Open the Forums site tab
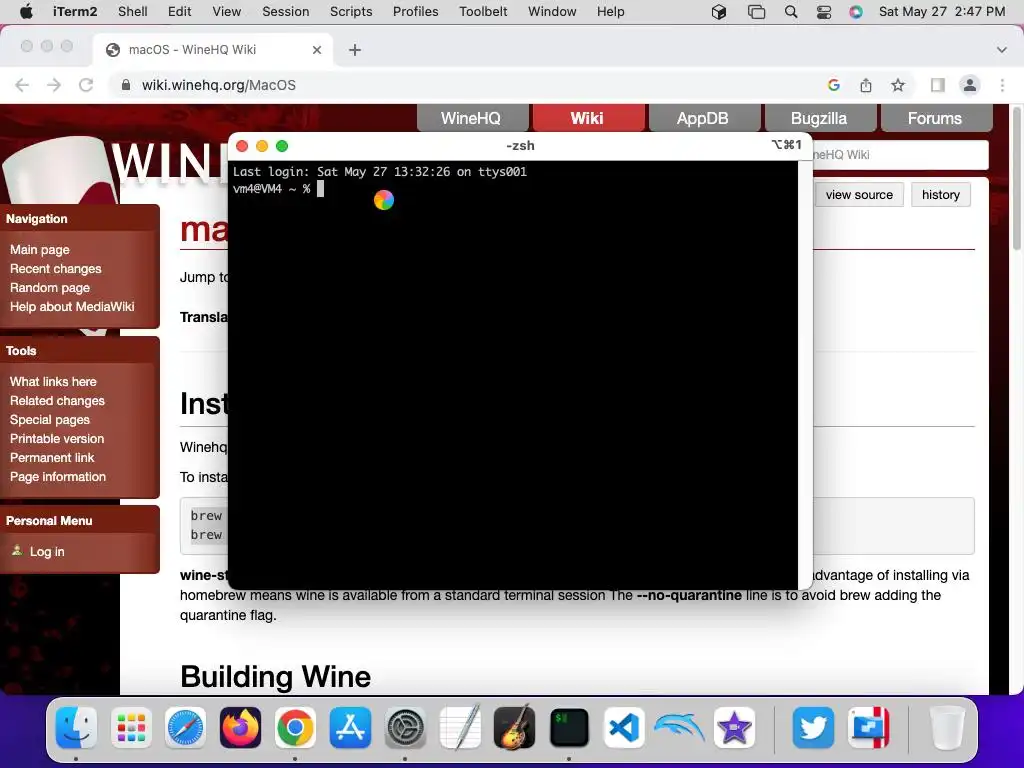1024x768 pixels. tap(935, 118)
